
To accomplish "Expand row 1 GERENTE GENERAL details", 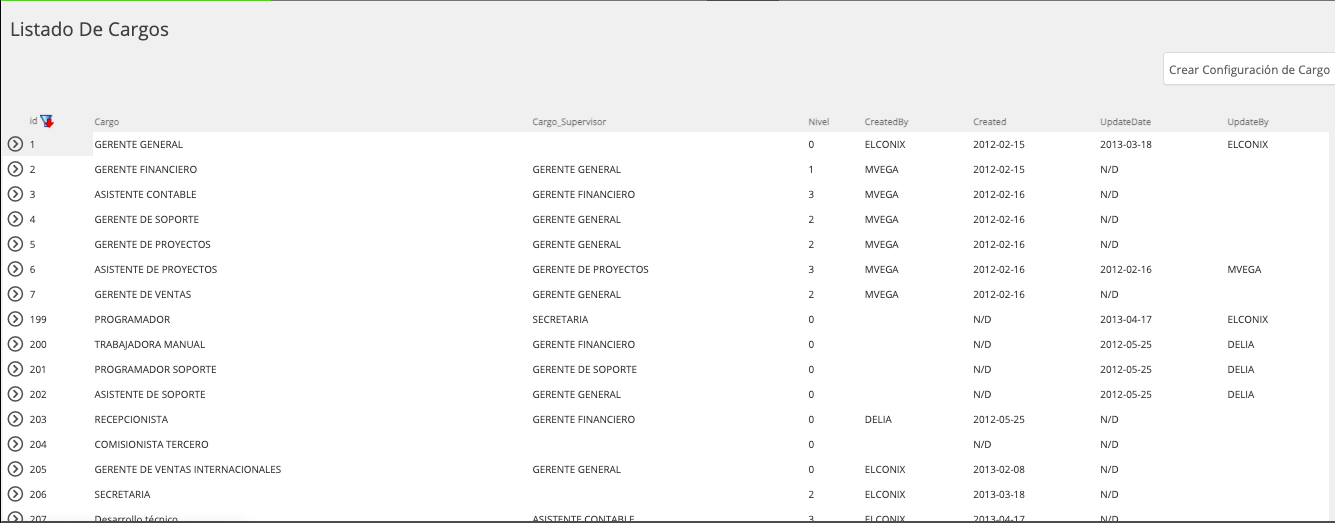I will [x=15, y=144].
